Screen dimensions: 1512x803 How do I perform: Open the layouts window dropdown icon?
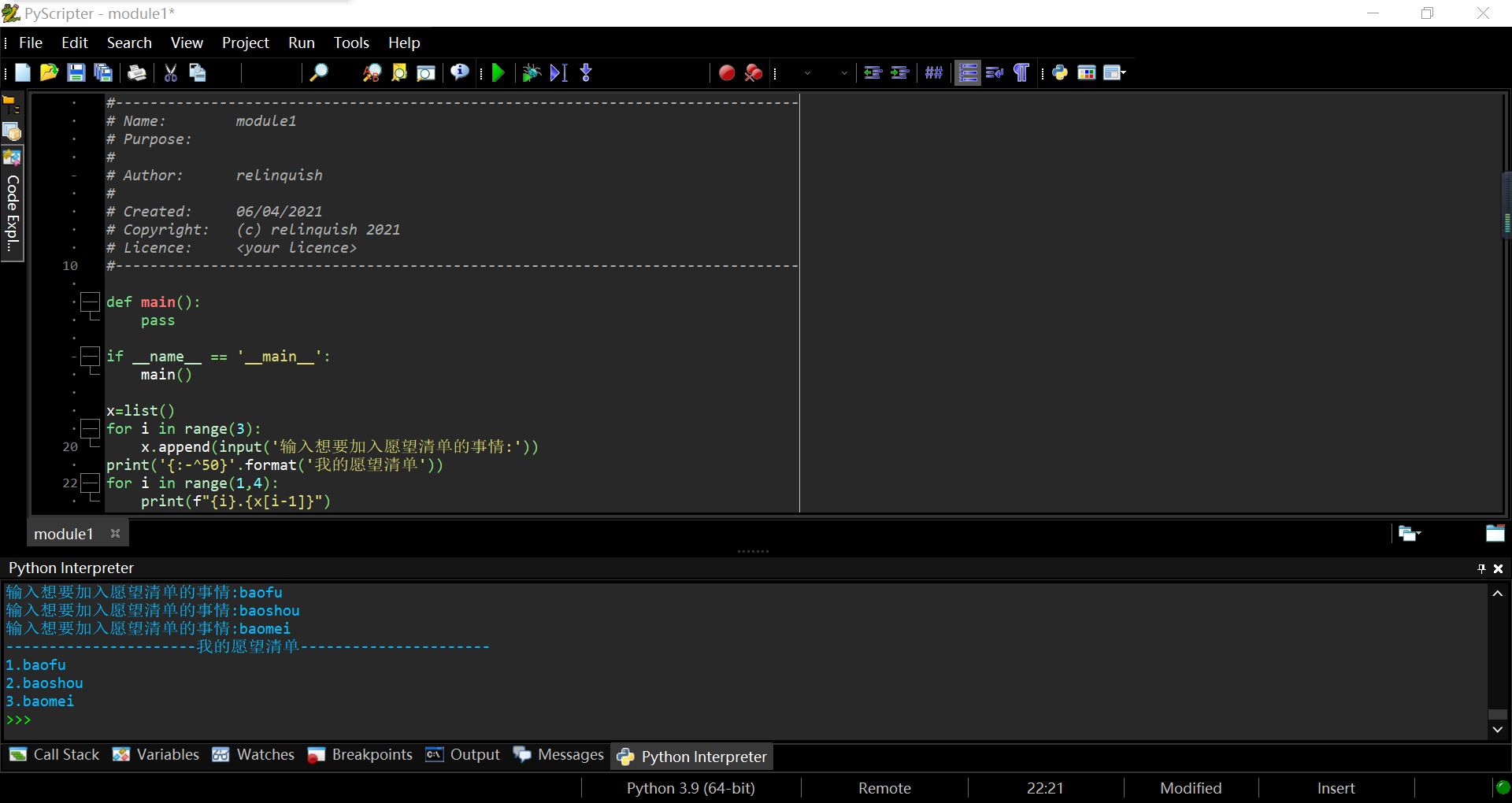[1114, 73]
